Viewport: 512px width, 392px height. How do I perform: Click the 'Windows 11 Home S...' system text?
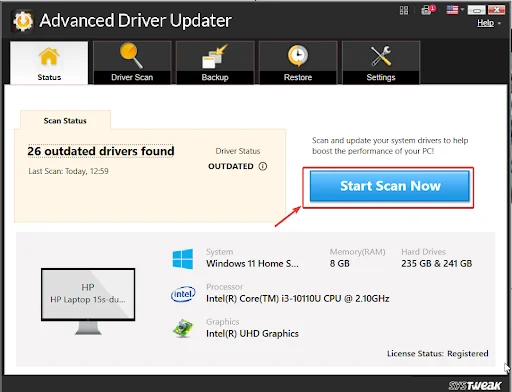coord(252,264)
